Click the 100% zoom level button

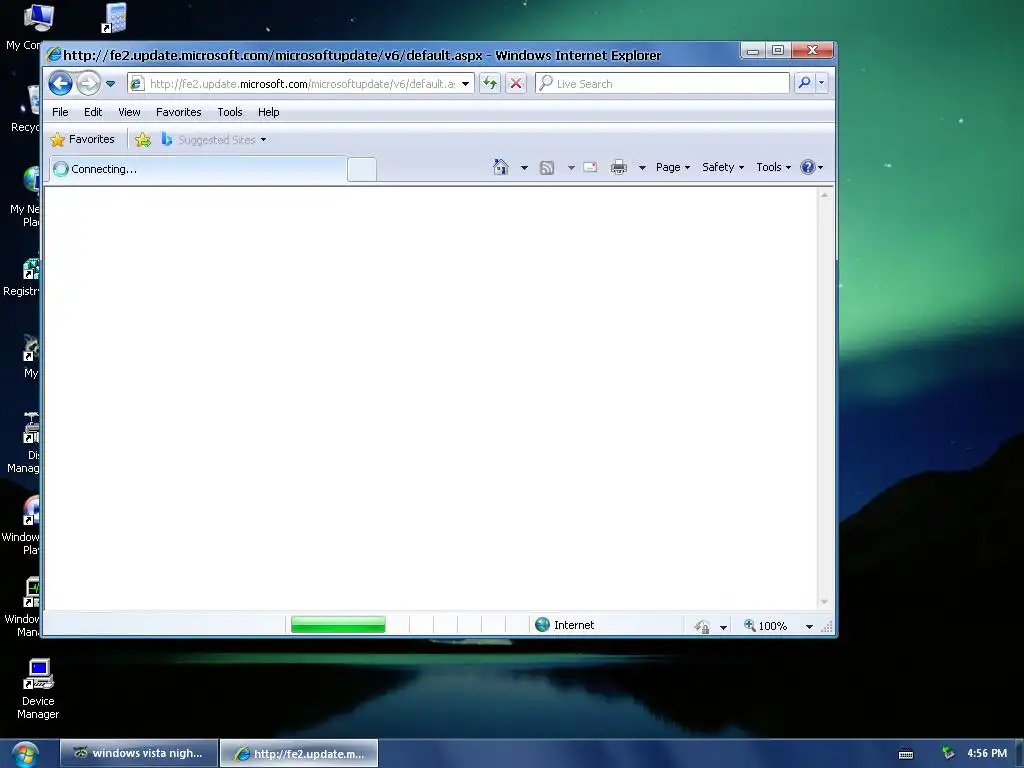(765, 626)
